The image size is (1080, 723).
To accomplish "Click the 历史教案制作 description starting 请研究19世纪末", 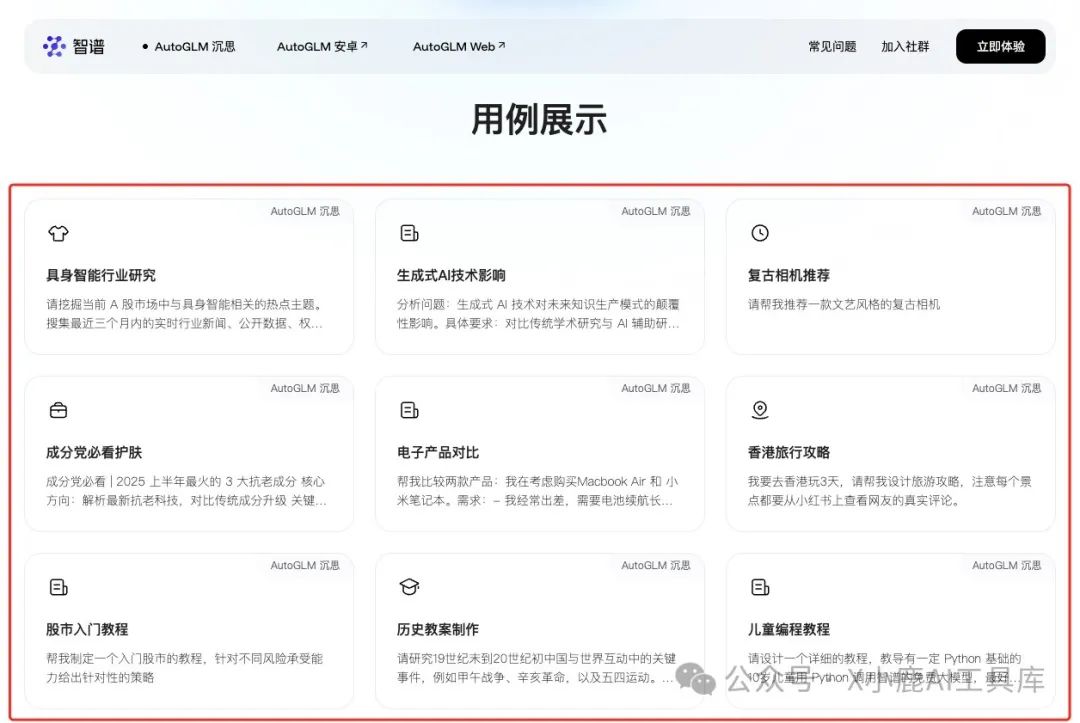I will [x=537, y=668].
